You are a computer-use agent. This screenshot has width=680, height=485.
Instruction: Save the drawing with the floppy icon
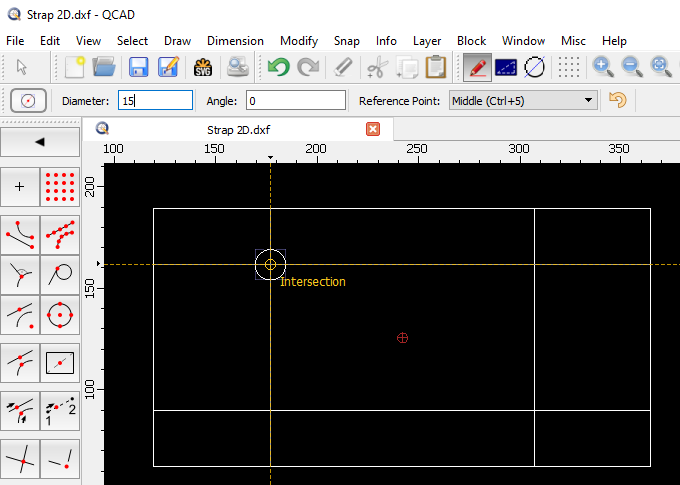[x=138, y=67]
